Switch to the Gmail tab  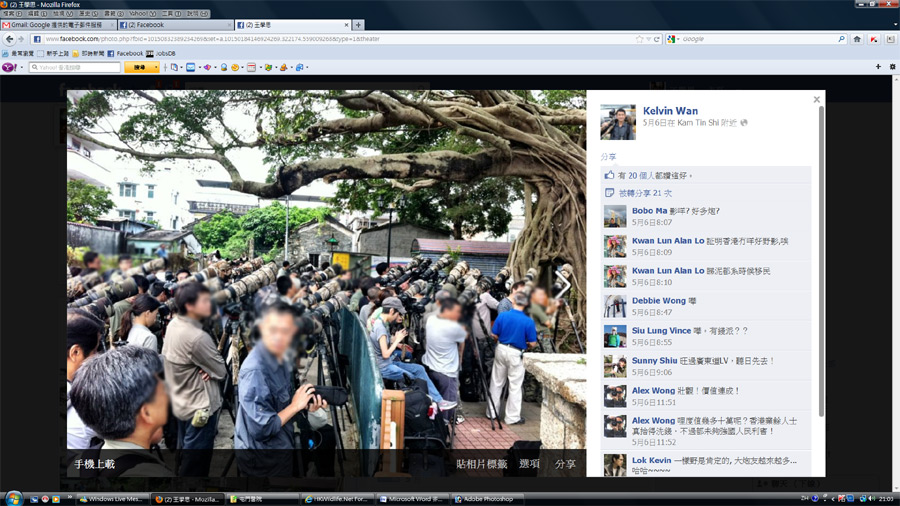[x=58, y=25]
